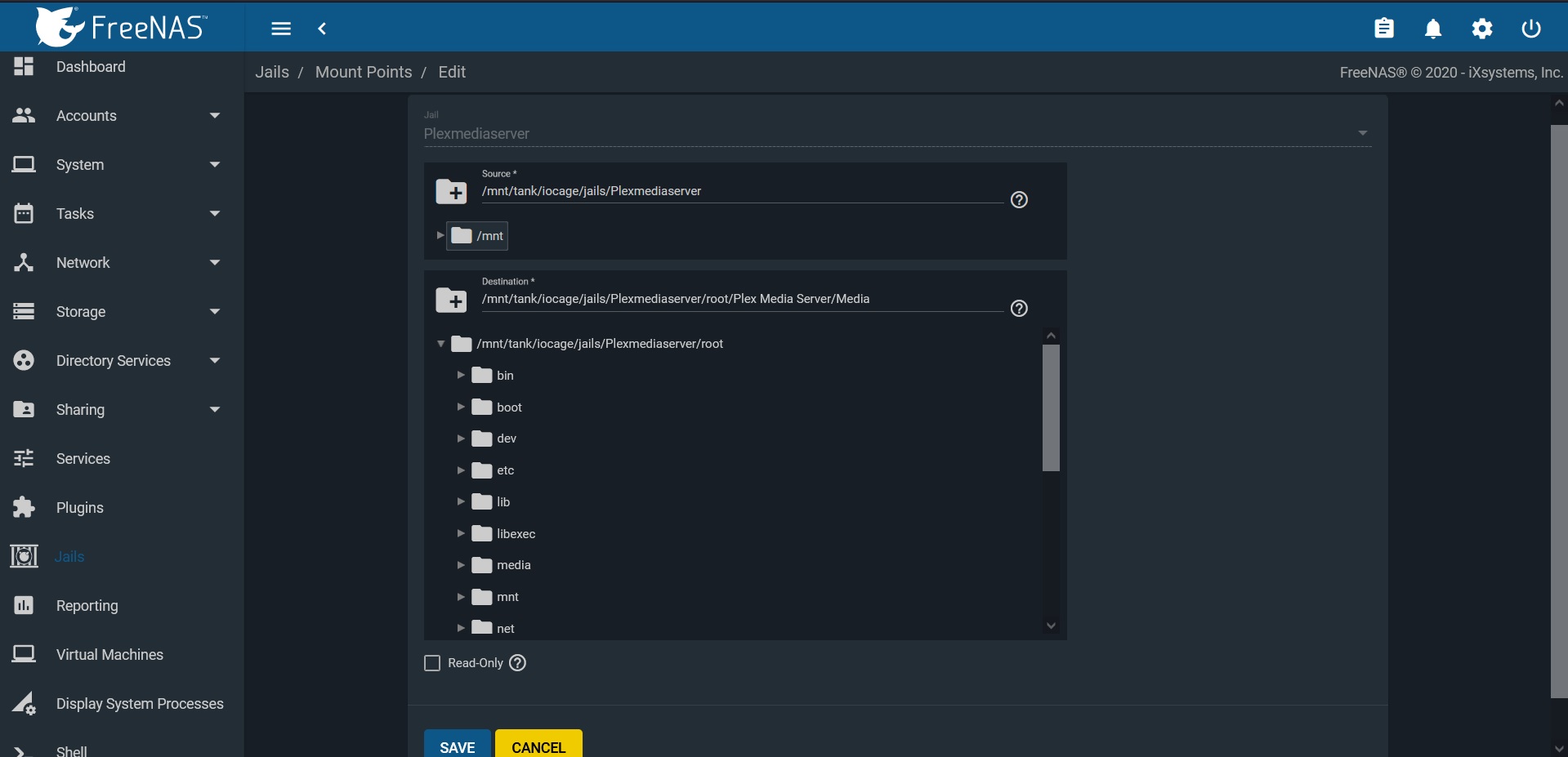
Task: Go to the Plugins page
Action: tap(80, 508)
